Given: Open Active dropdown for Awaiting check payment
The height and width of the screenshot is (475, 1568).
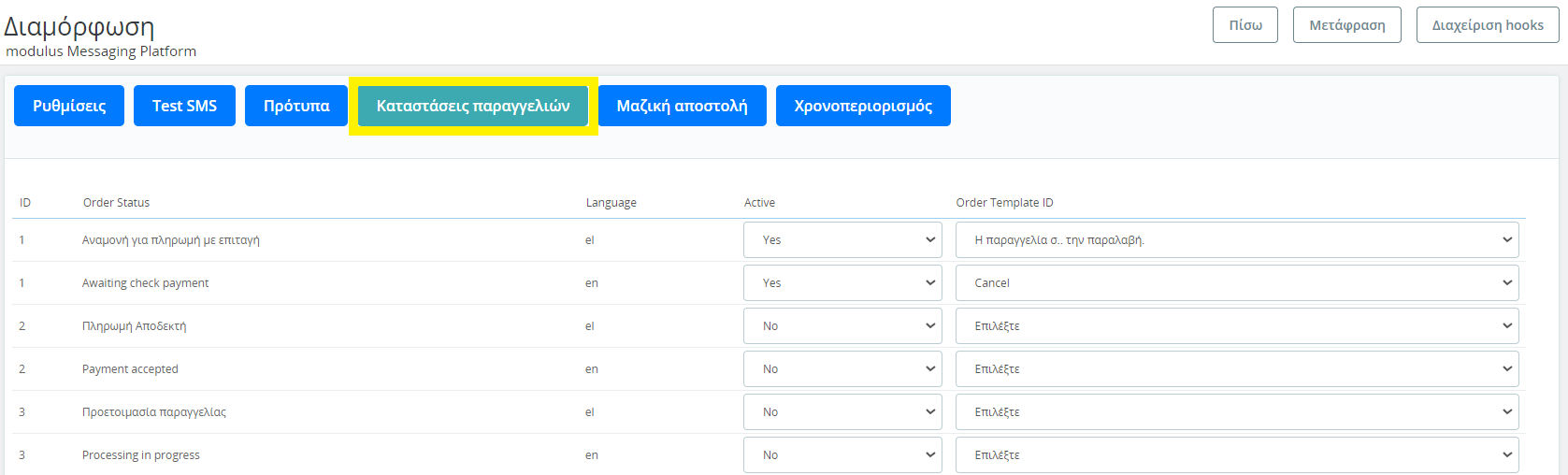Looking at the screenshot, I should pos(842,283).
